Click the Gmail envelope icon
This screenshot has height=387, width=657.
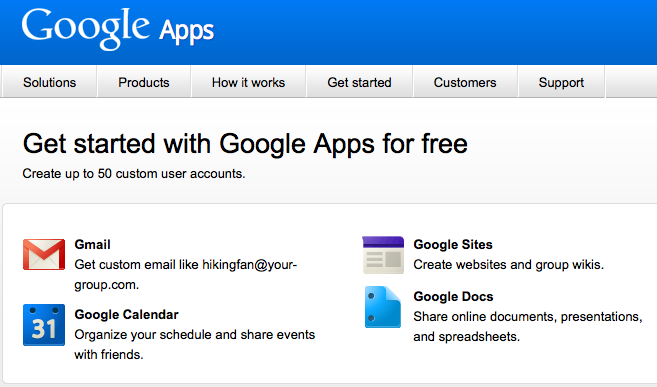44,254
